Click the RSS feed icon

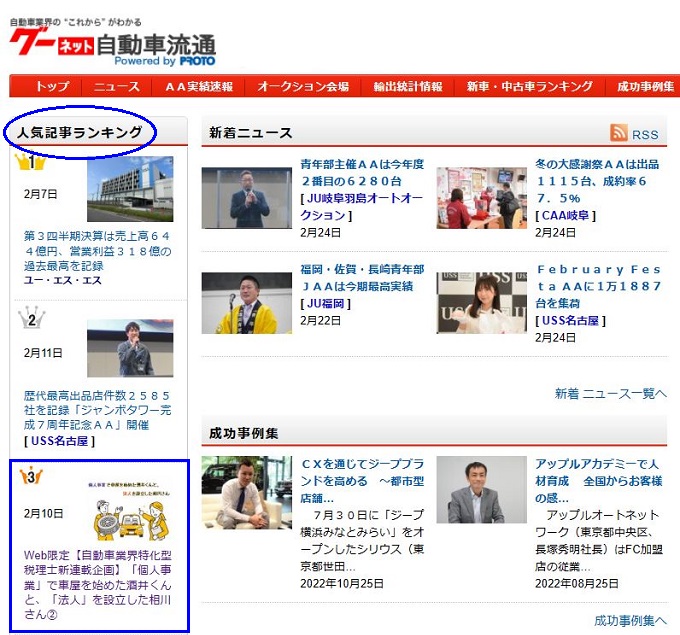619,133
